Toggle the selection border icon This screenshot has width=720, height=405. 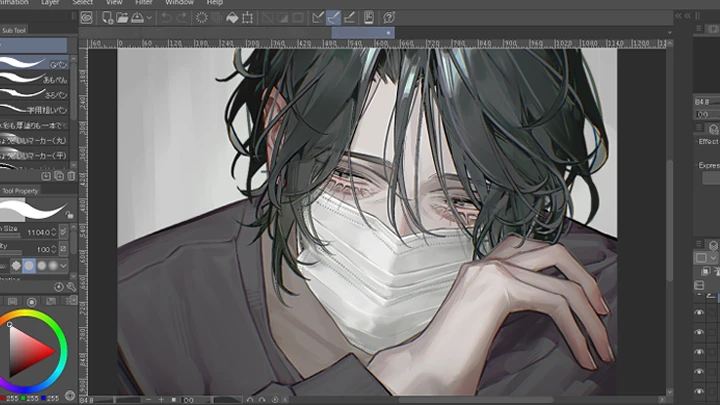point(298,18)
